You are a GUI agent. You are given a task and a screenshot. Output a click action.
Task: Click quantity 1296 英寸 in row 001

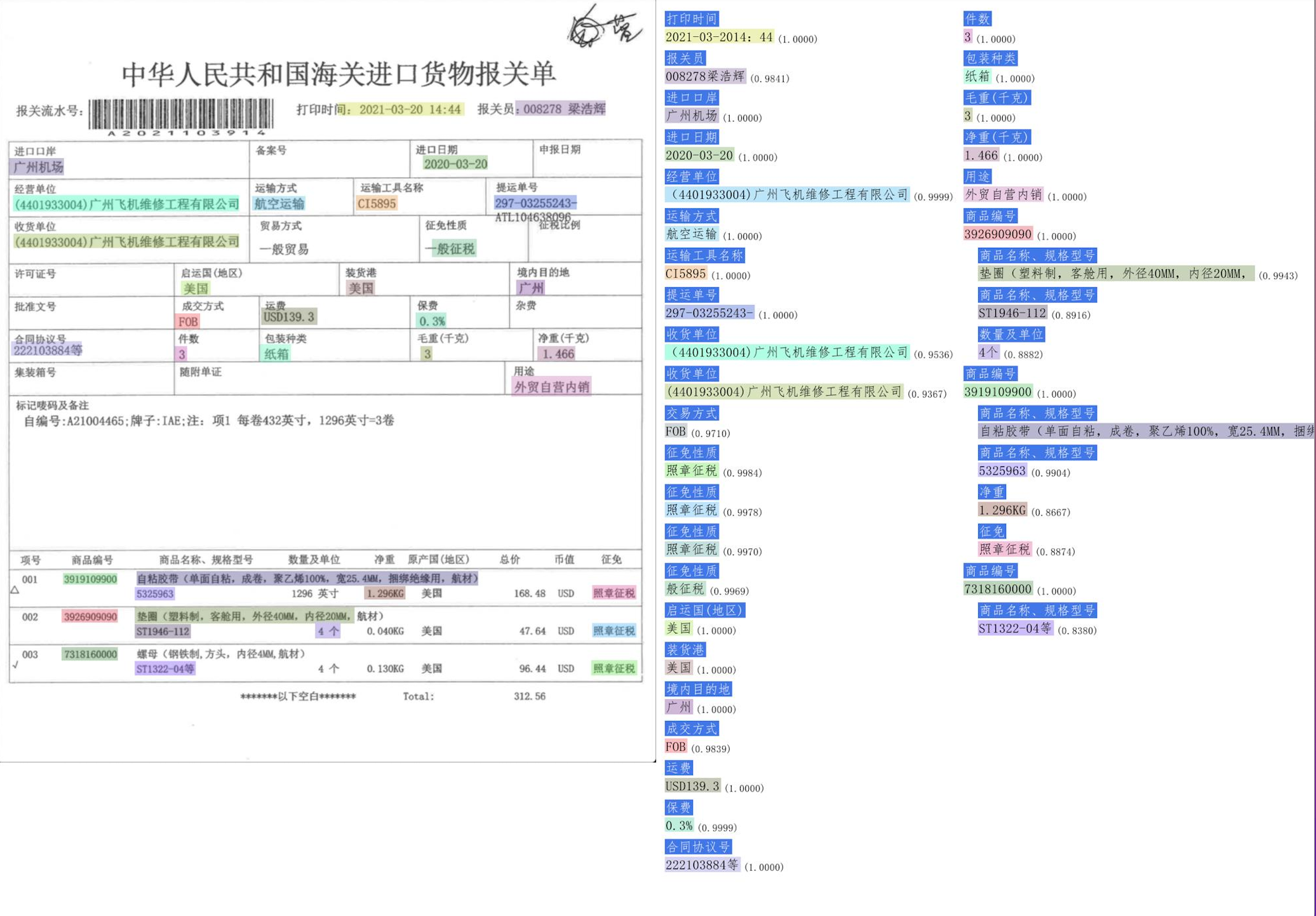(314, 593)
